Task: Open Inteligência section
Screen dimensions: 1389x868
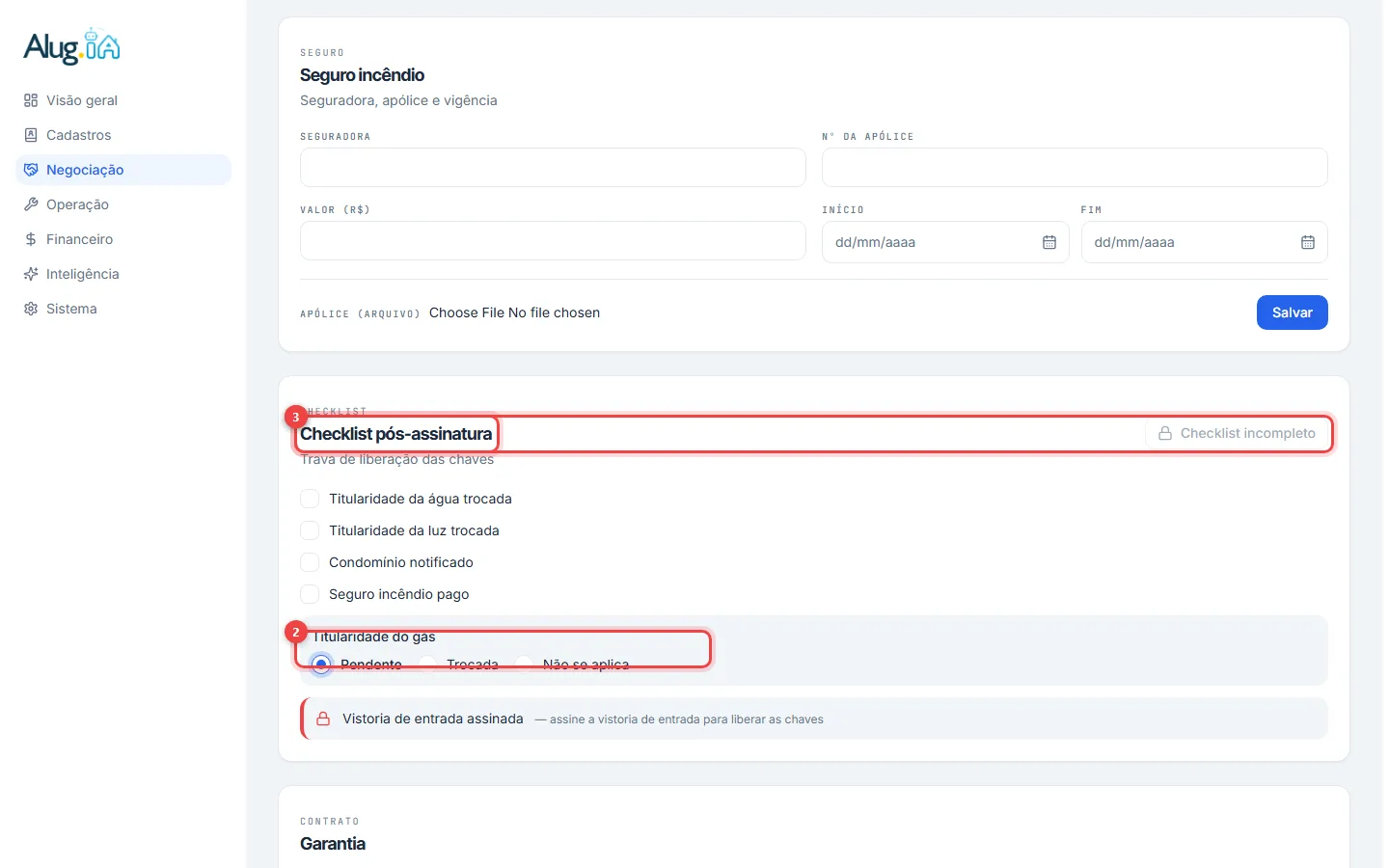Action: click(x=123, y=274)
